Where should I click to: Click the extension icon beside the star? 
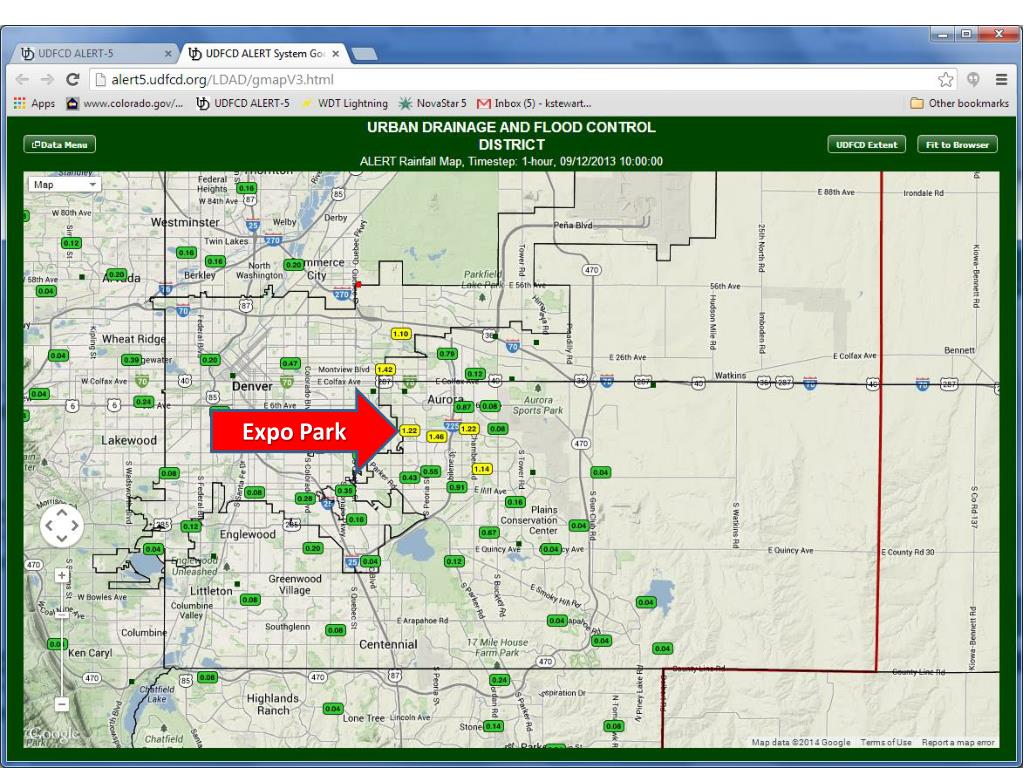pos(973,80)
